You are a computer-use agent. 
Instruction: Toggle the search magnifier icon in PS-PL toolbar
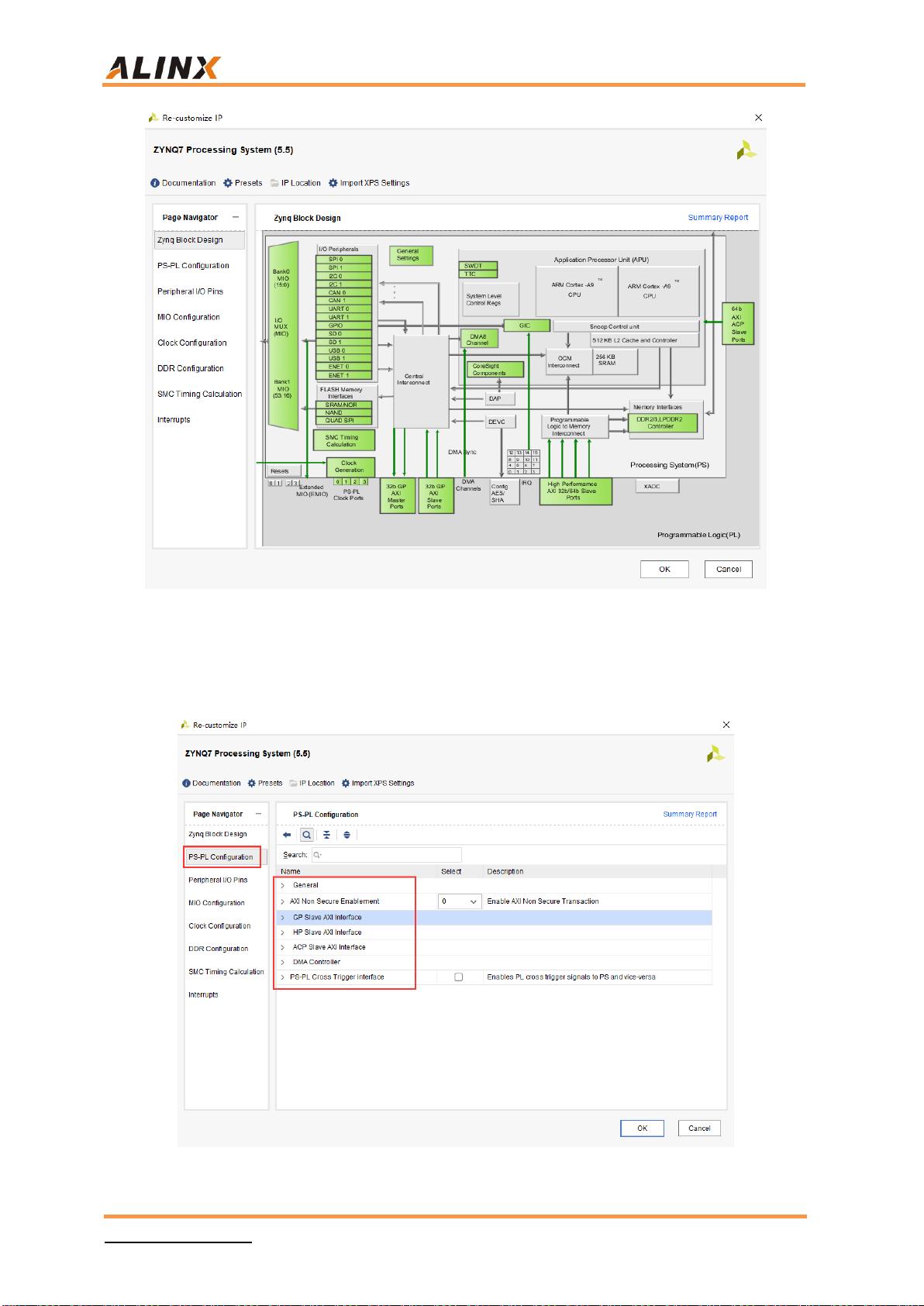[x=307, y=835]
